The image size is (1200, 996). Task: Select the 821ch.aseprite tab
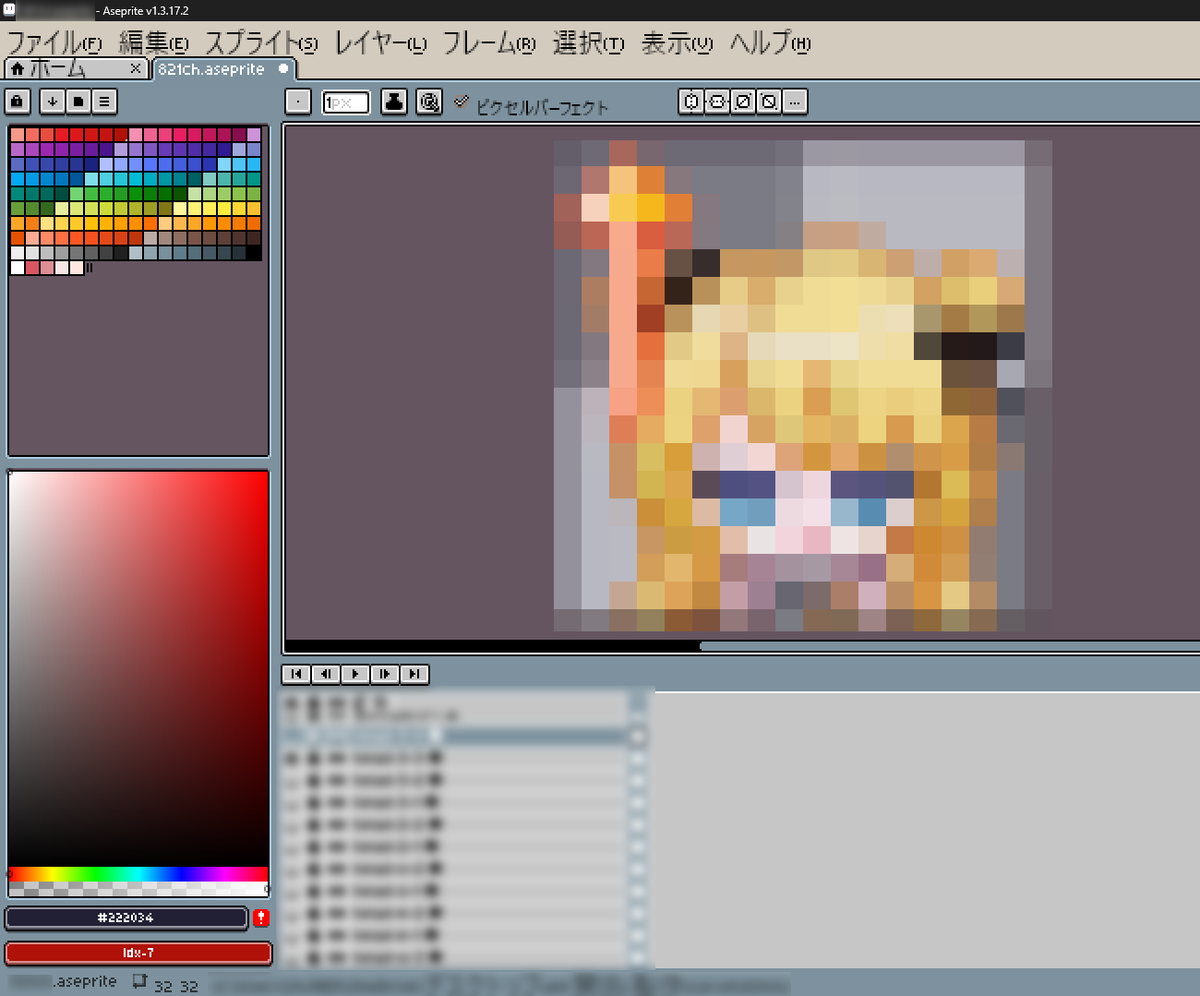224,69
